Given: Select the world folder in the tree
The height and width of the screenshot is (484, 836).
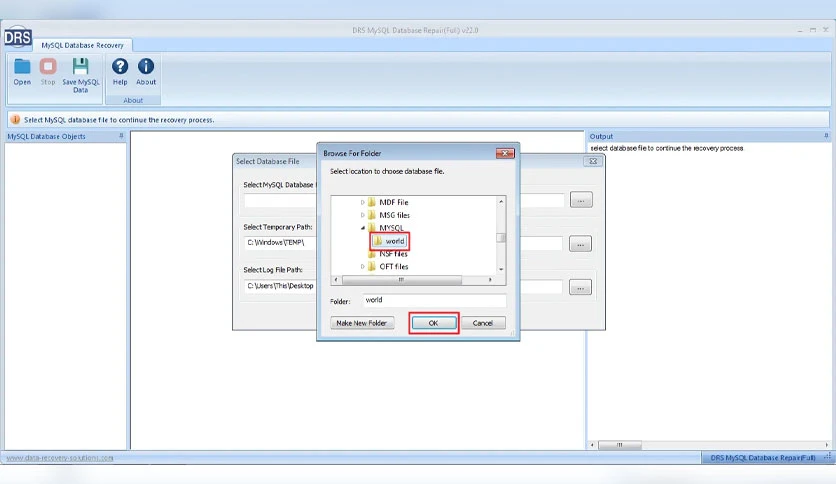Looking at the screenshot, I should [x=390, y=241].
